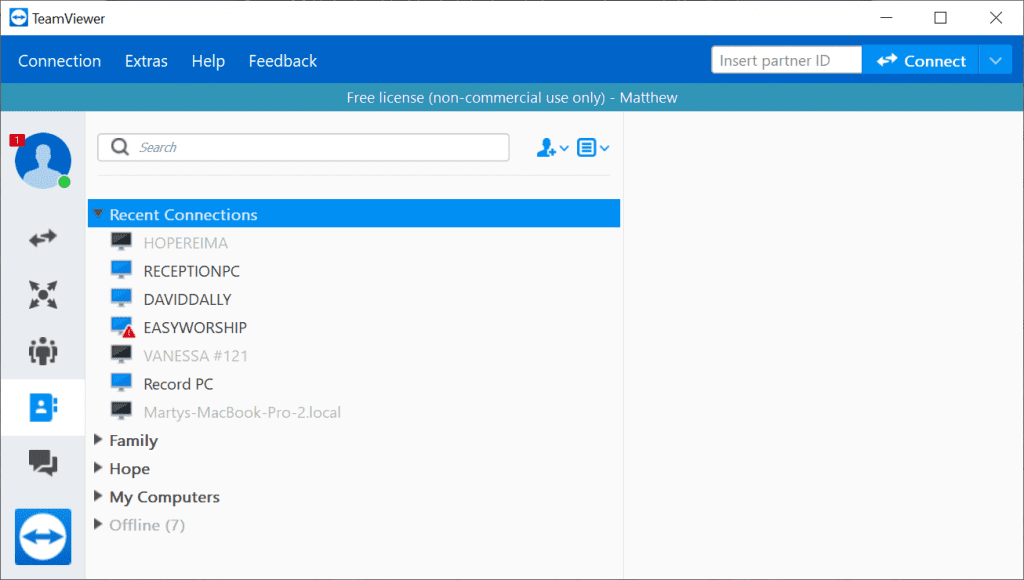The image size is (1024, 580).
Task: Click the My Computers group label
Action: [165, 497]
